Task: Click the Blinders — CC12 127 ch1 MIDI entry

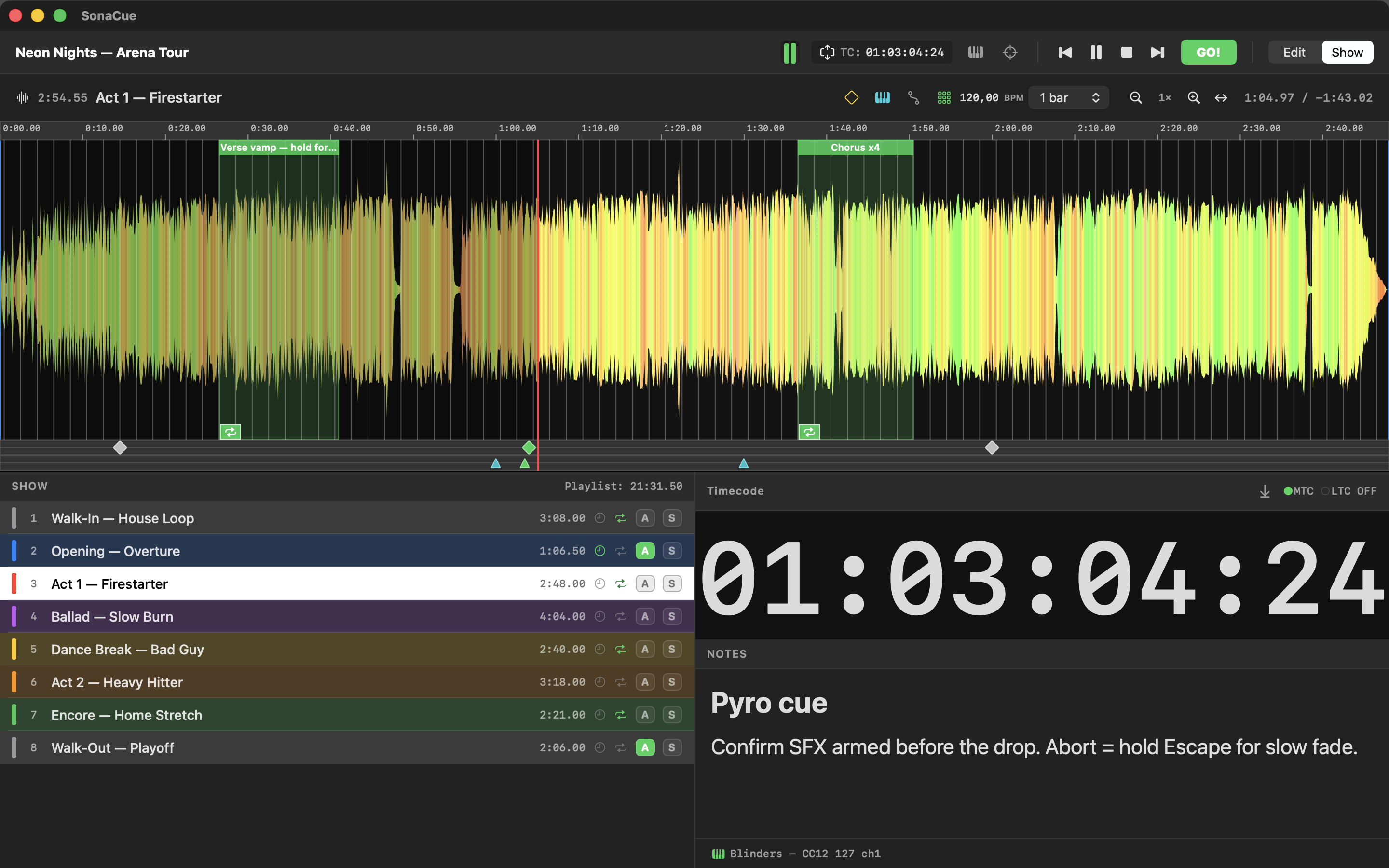Action: (x=797, y=853)
